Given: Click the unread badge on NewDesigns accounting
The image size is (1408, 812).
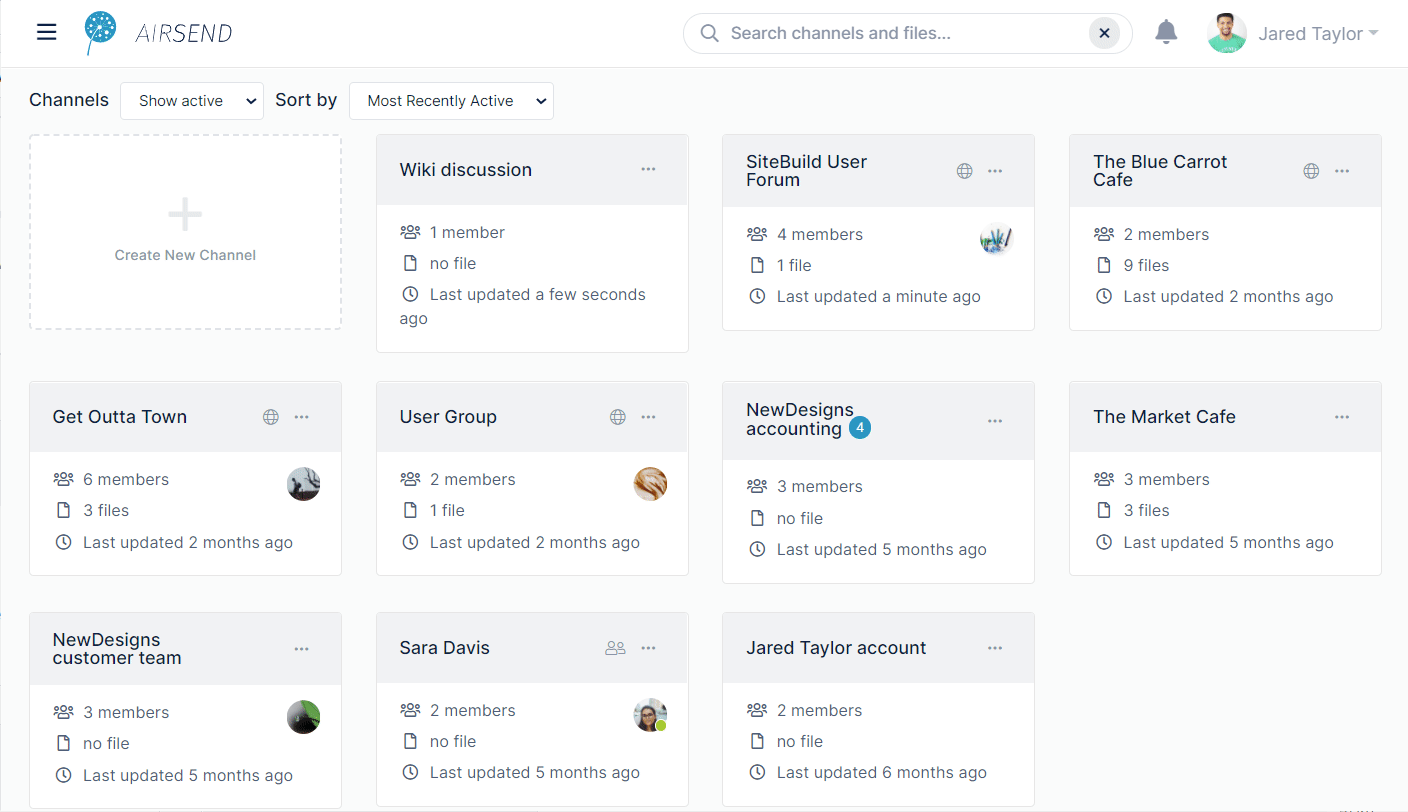Looking at the screenshot, I should click(860, 428).
